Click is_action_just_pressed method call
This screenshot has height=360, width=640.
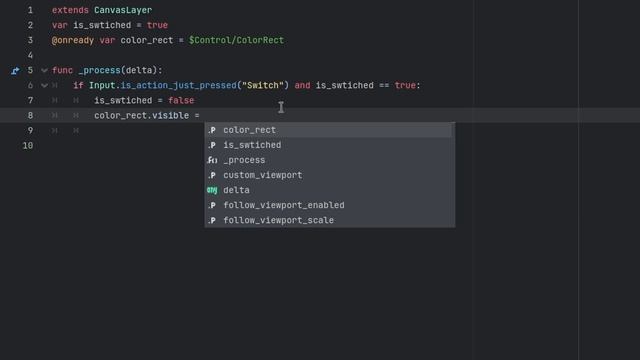click(x=178, y=85)
